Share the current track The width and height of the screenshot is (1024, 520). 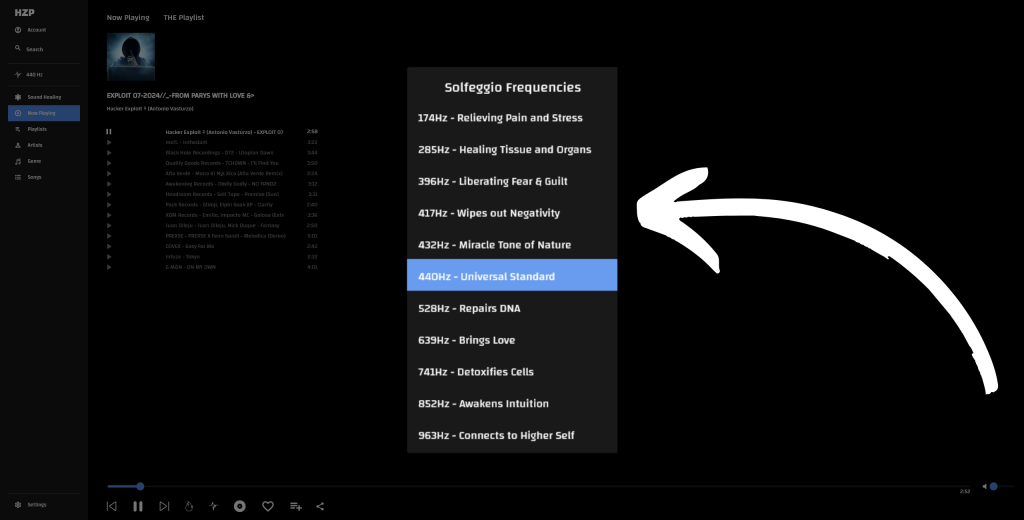point(320,506)
